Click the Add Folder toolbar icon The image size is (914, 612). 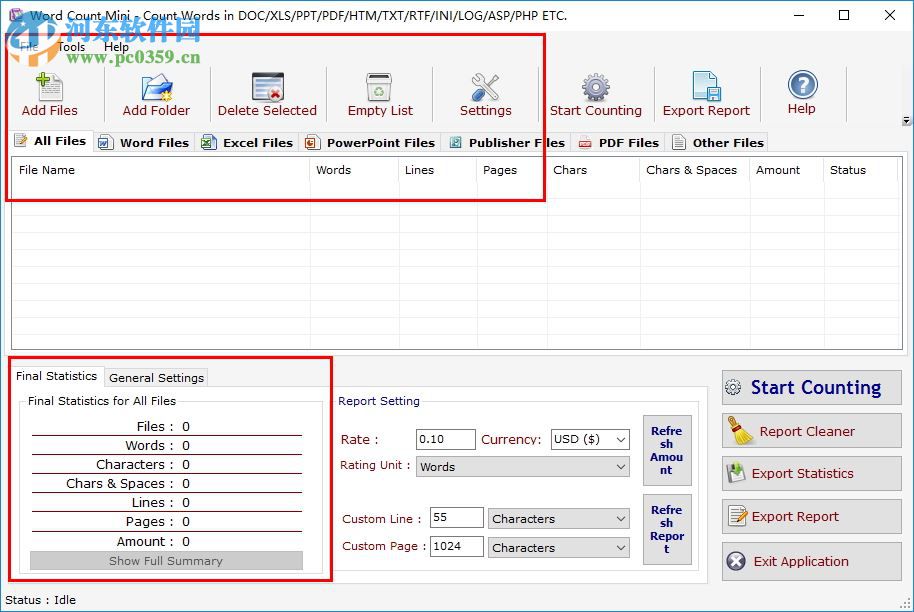(156, 89)
